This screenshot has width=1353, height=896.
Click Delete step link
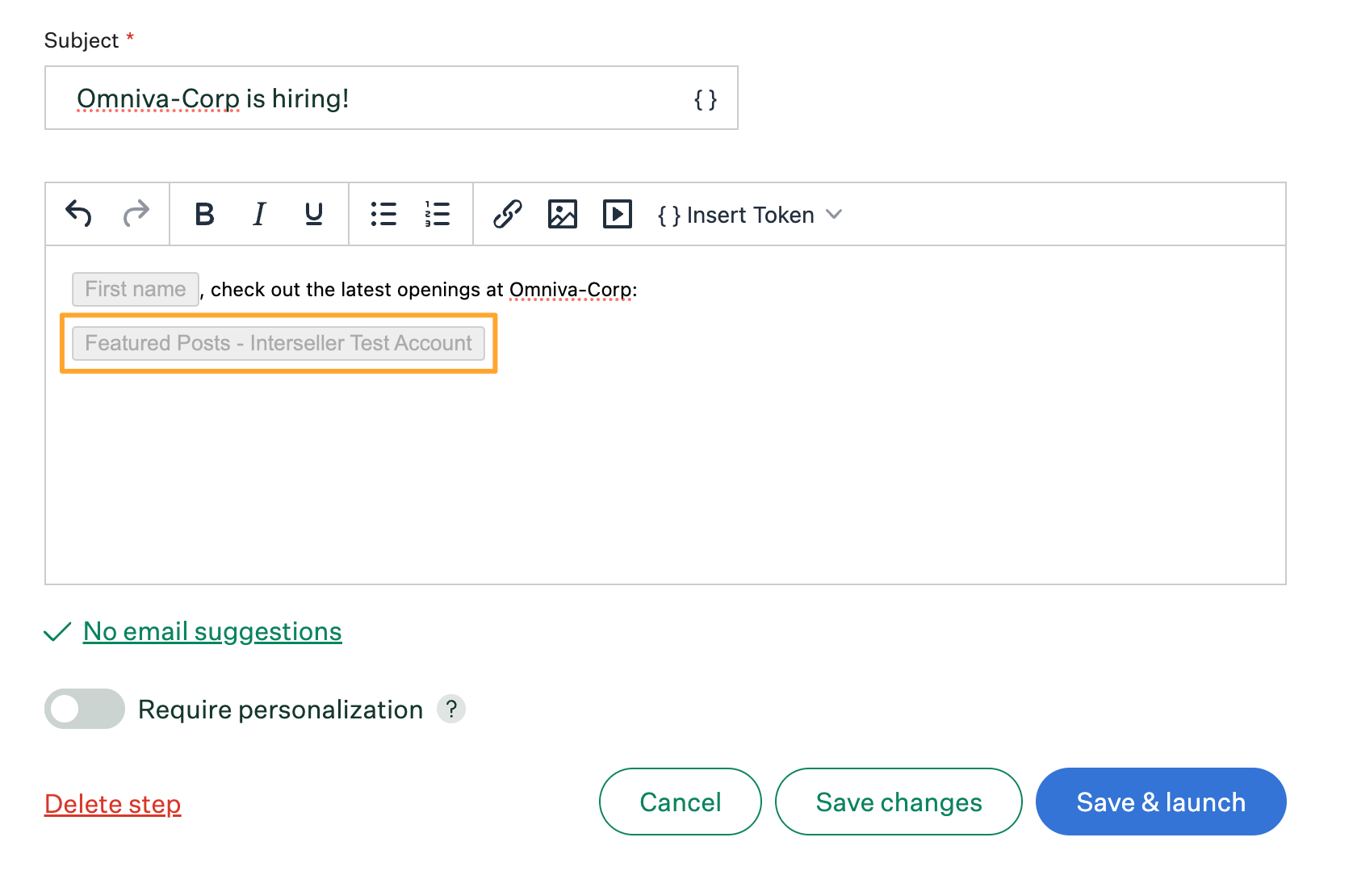pos(113,804)
